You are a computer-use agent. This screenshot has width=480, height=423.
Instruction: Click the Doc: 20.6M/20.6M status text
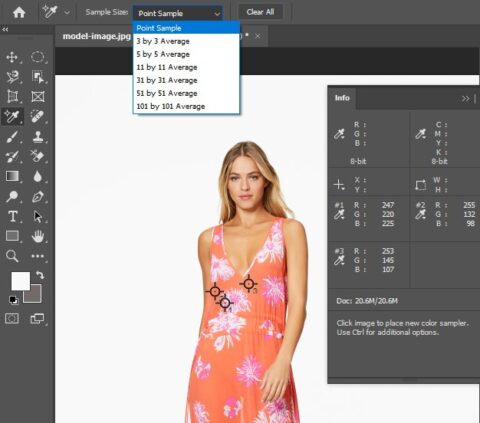(x=367, y=301)
